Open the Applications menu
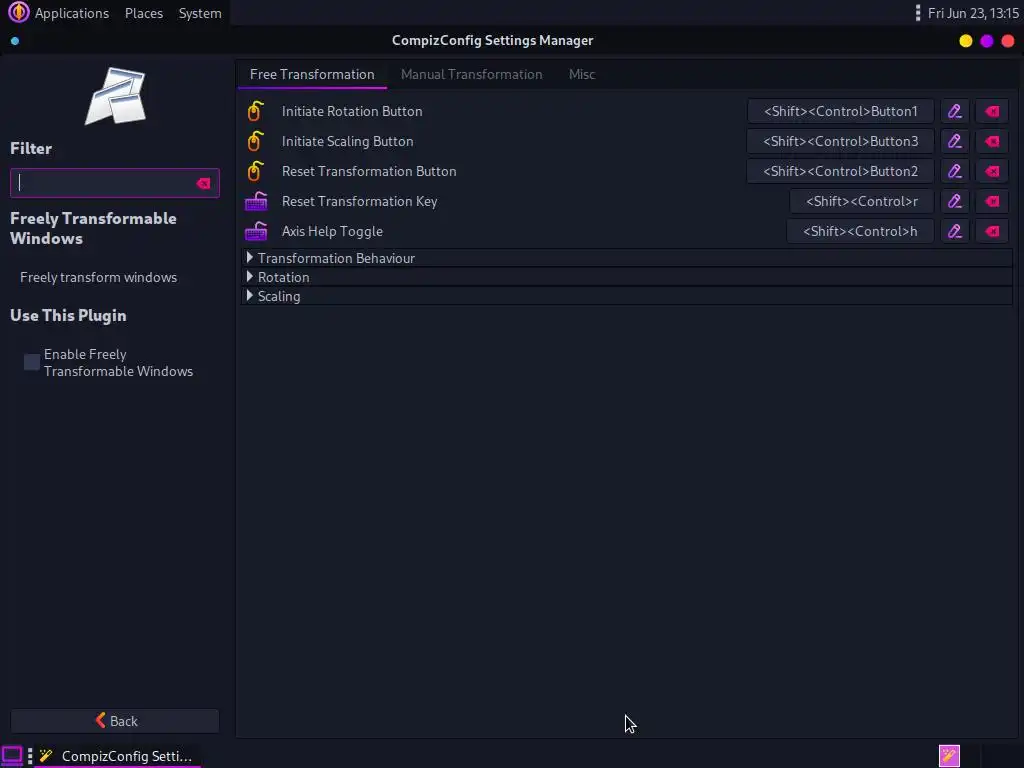Image resolution: width=1024 pixels, height=768 pixels. pyautogui.click(x=72, y=13)
